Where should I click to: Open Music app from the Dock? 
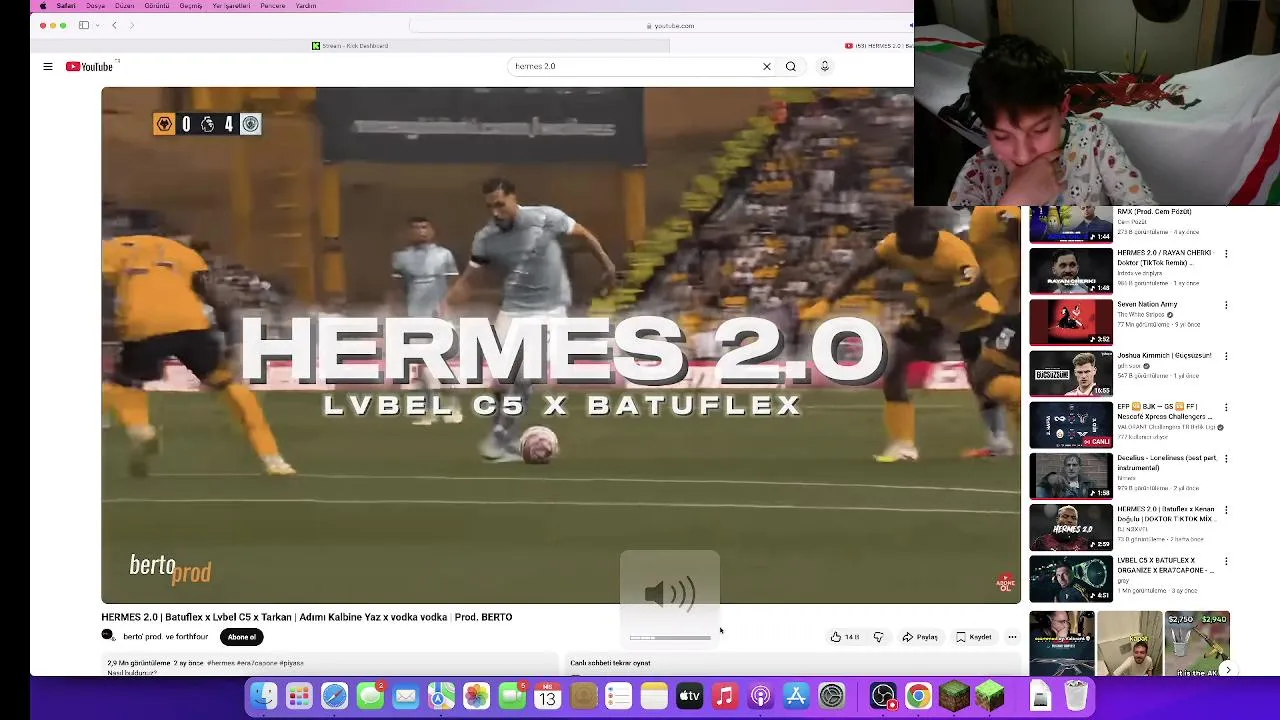[725, 696]
